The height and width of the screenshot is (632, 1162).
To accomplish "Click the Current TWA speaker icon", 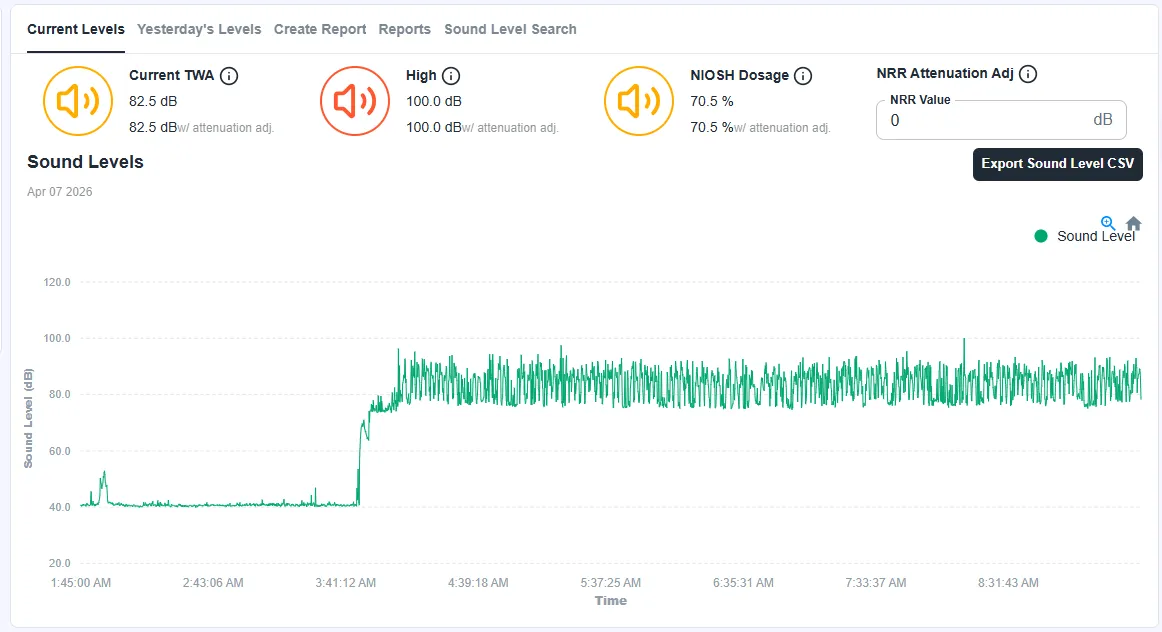I will click(x=77, y=101).
